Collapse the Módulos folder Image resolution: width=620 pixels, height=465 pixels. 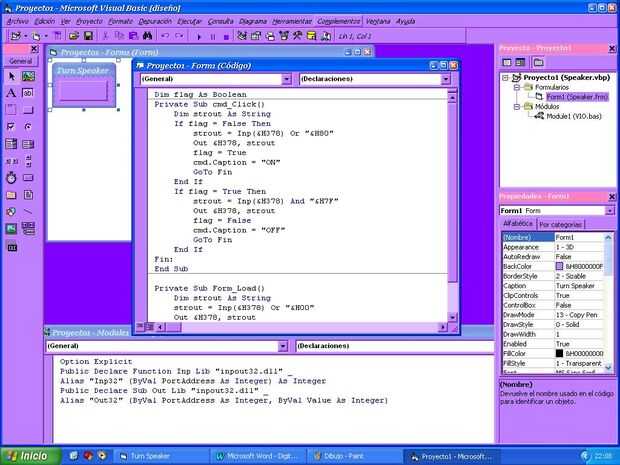(517, 107)
